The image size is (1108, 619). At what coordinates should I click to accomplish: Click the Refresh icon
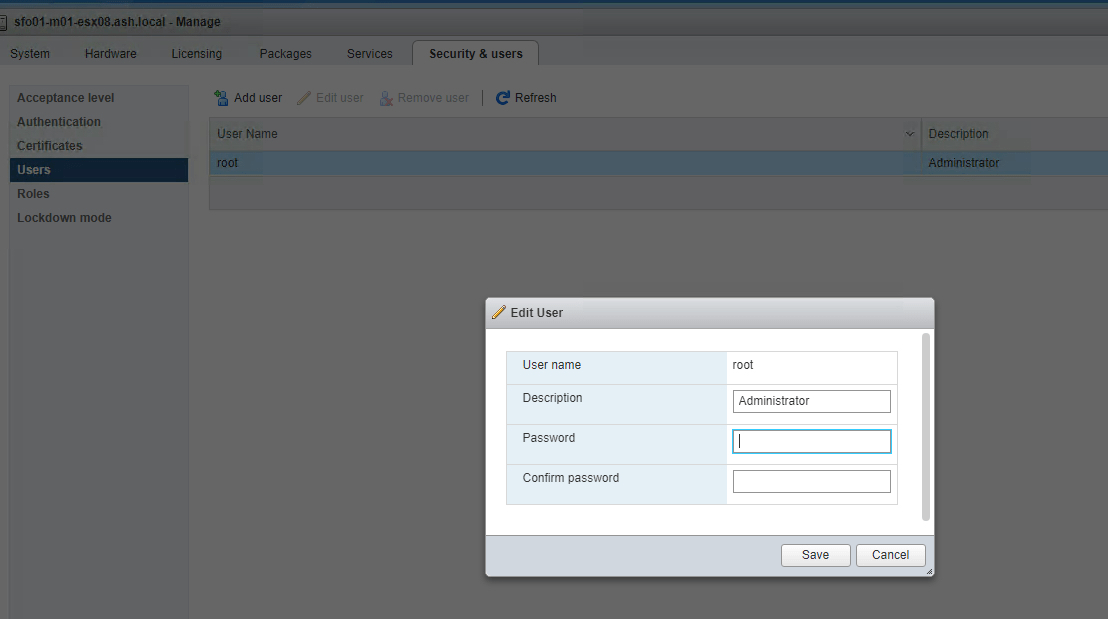pyautogui.click(x=502, y=97)
